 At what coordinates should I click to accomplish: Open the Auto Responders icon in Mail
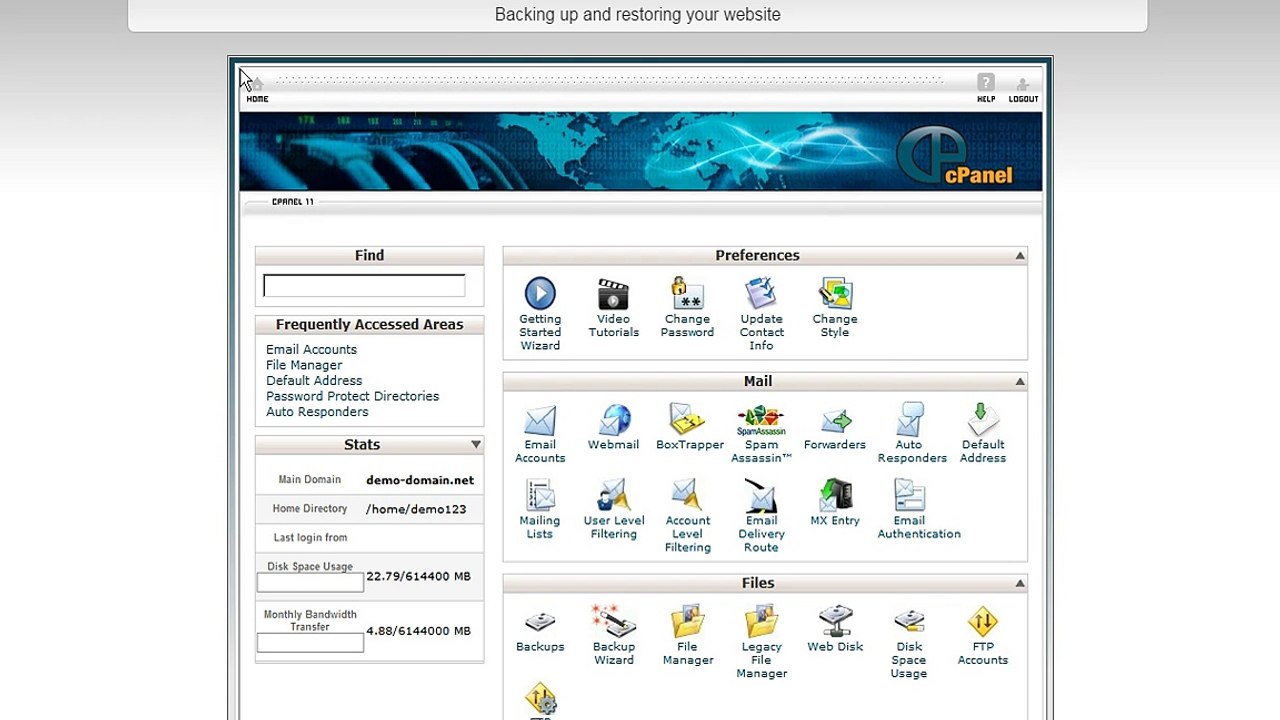[910, 420]
